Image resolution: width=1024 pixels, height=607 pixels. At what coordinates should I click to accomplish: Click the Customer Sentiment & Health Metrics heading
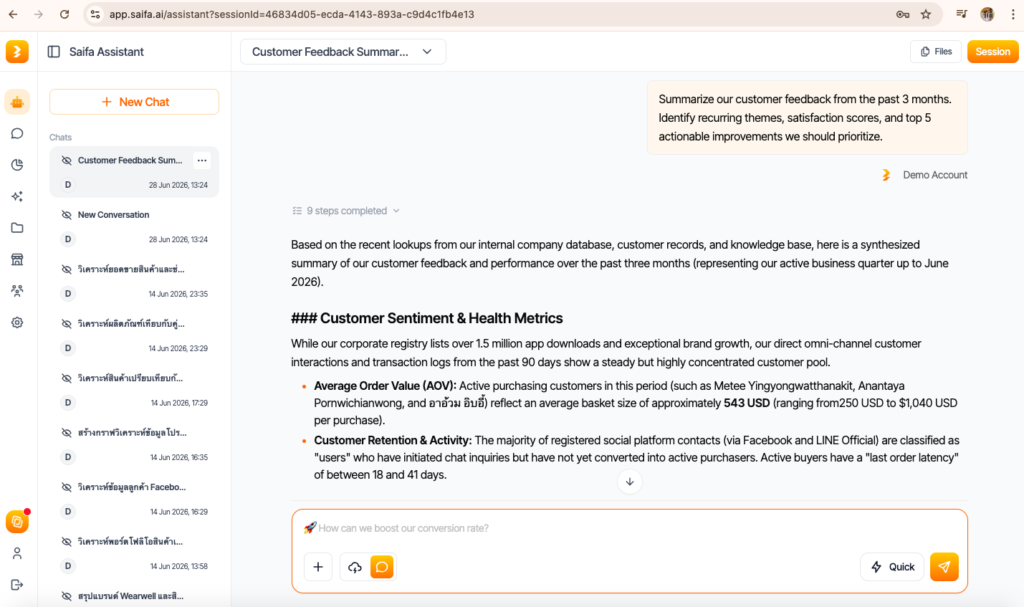(x=426, y=318)
